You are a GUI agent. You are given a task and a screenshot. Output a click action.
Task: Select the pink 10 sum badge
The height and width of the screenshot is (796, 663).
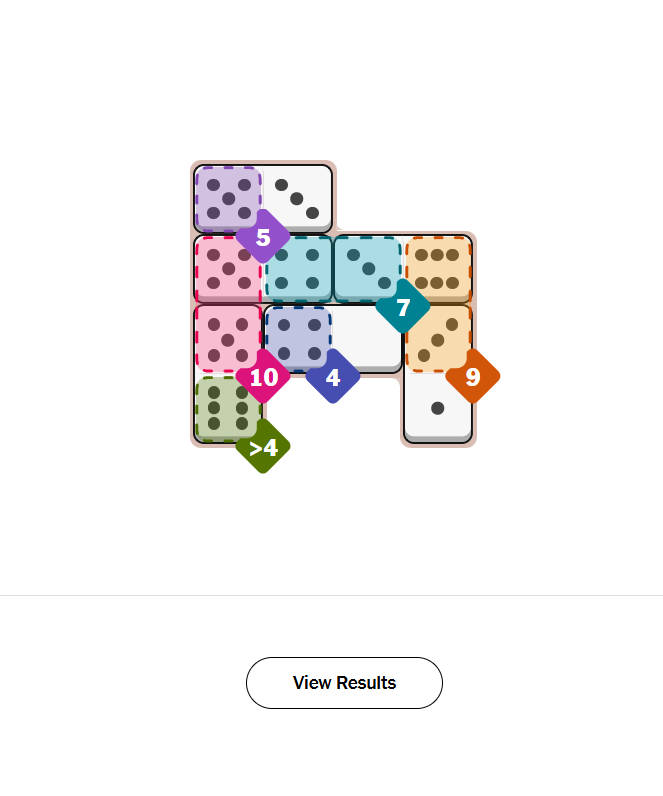(263, 377)
